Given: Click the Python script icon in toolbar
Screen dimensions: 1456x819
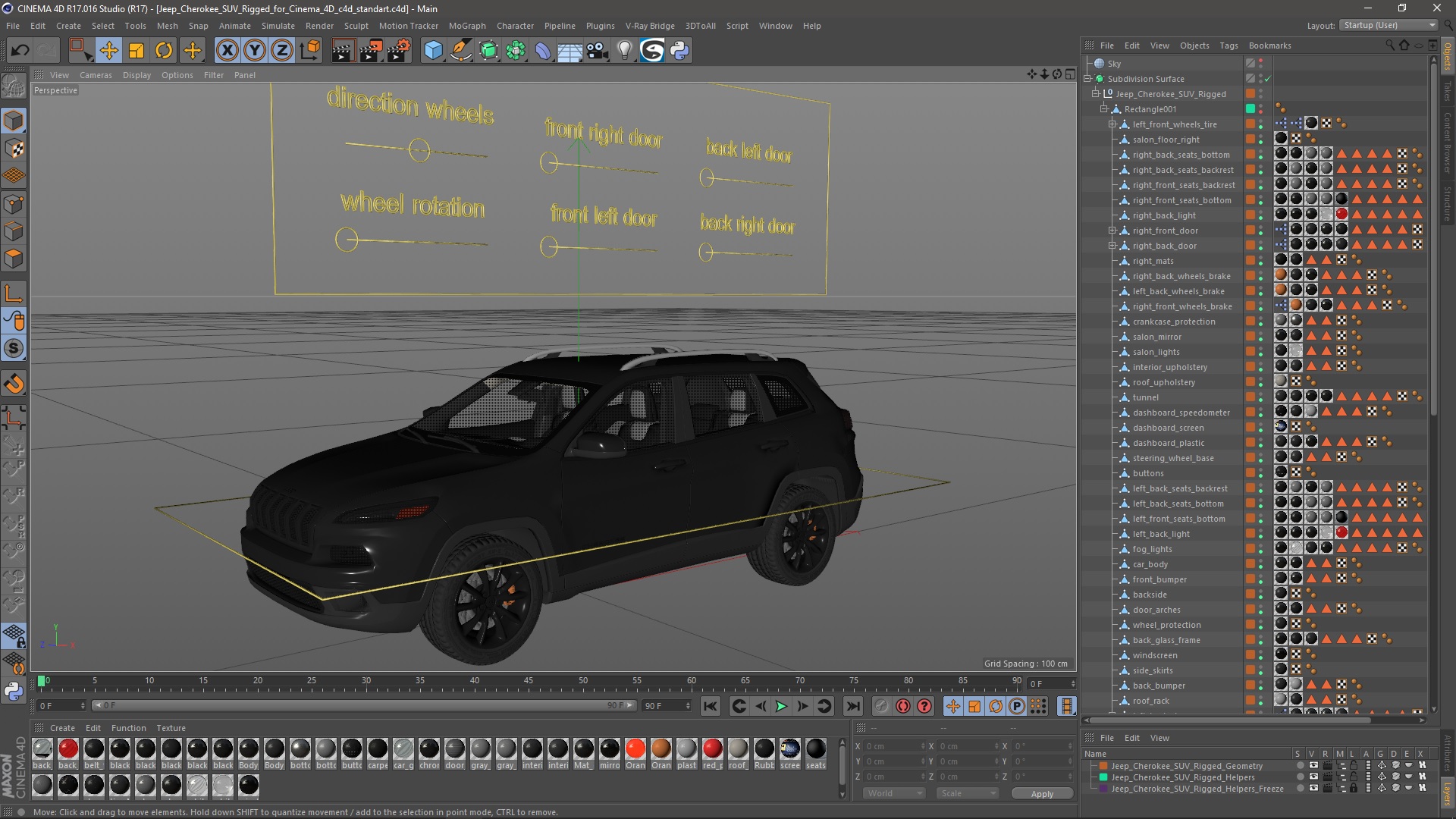Looking at the screenshot, I should coord(679,51).
